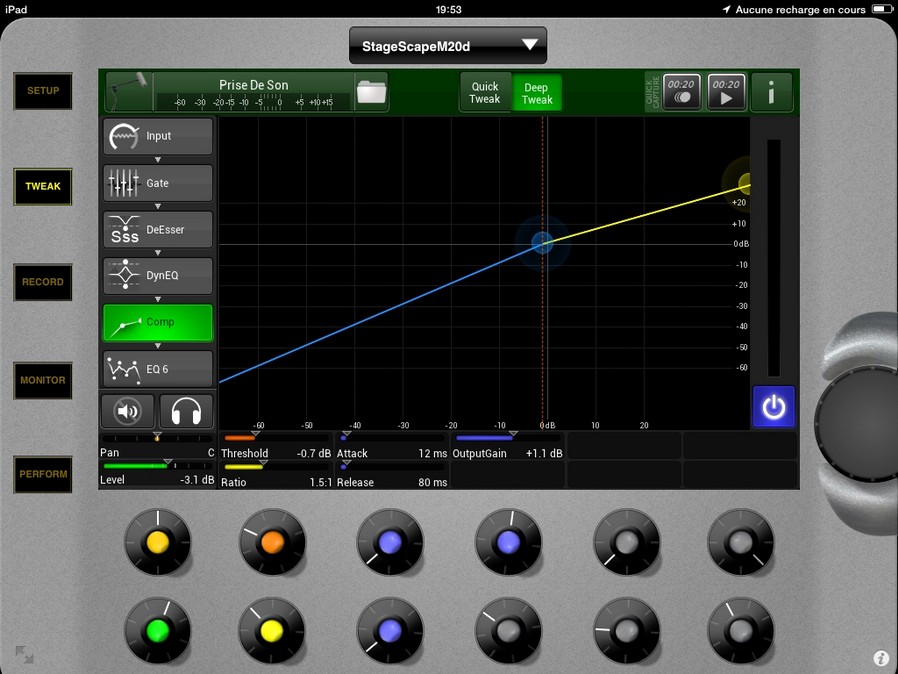Open the StageScapeM20d device dropdown
This screenshot has height=674, width=898.
(448, 45)
